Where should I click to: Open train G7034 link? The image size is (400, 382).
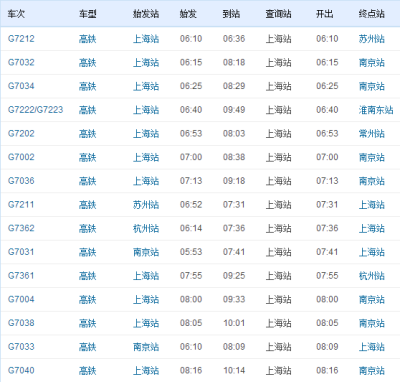(x=21, y=86)
